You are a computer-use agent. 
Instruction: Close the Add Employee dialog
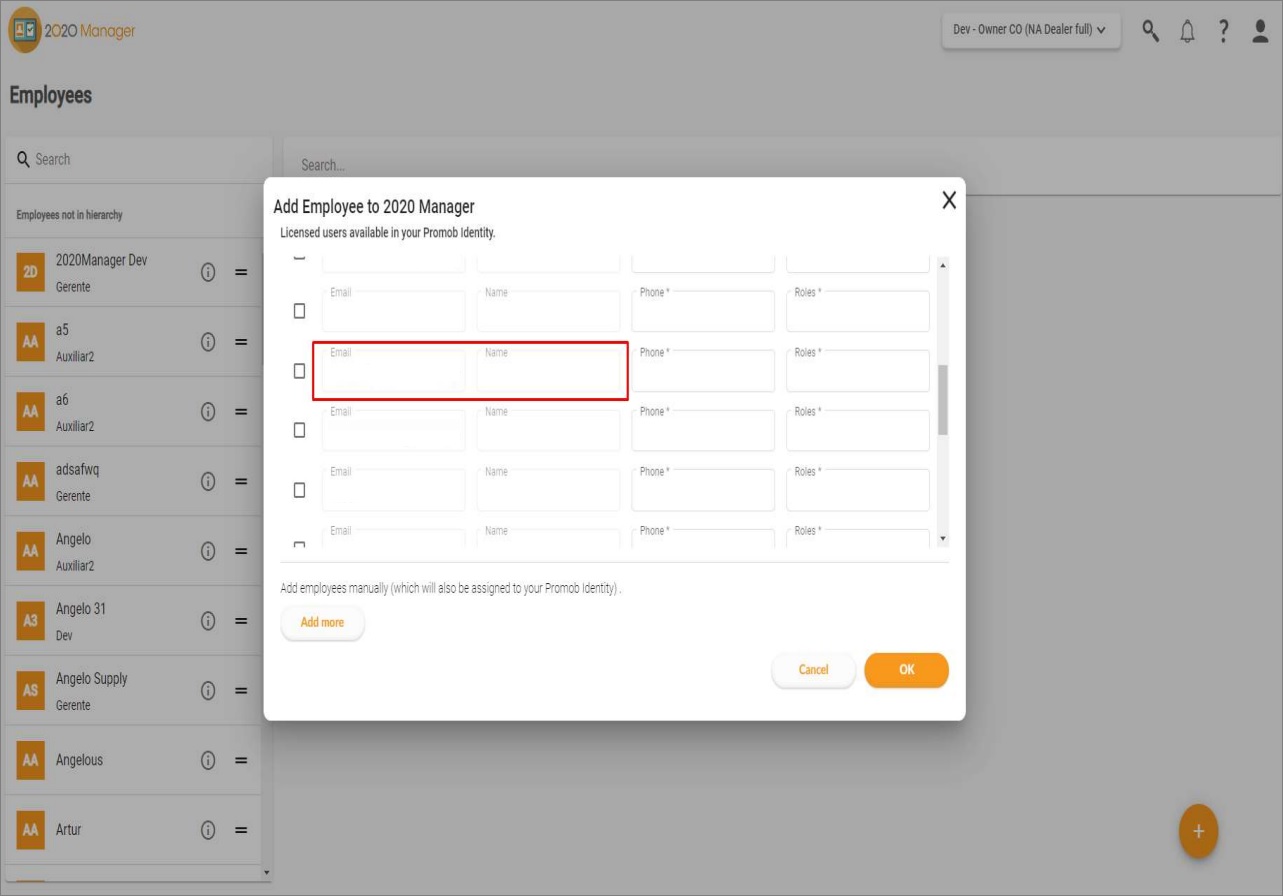point(949,200)
